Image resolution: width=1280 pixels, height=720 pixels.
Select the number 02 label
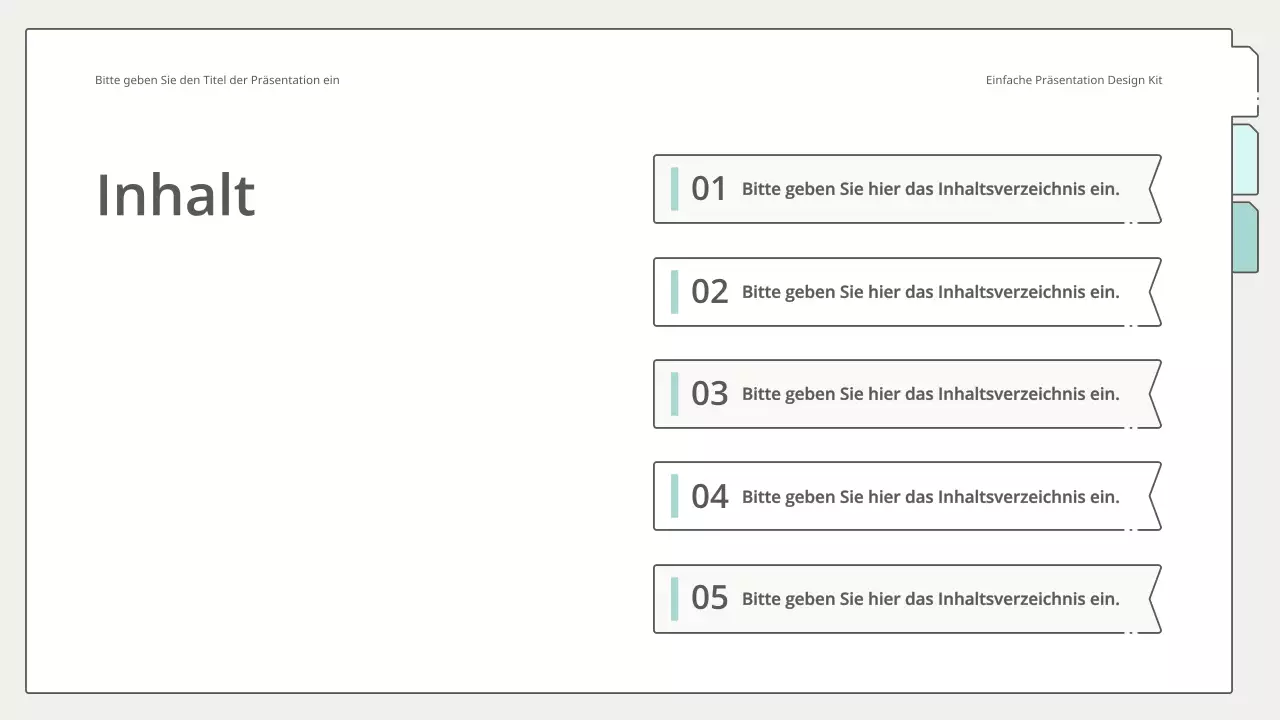click(709, 292)
